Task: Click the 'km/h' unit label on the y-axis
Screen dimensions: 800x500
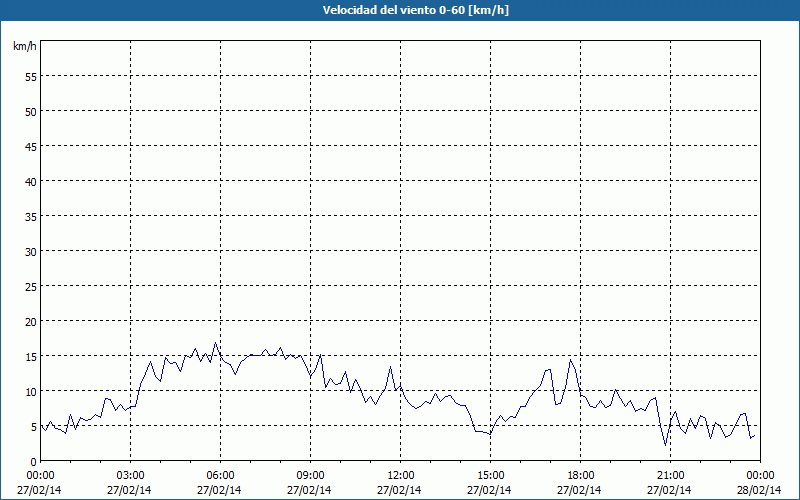Action: (x=24, y=46)
